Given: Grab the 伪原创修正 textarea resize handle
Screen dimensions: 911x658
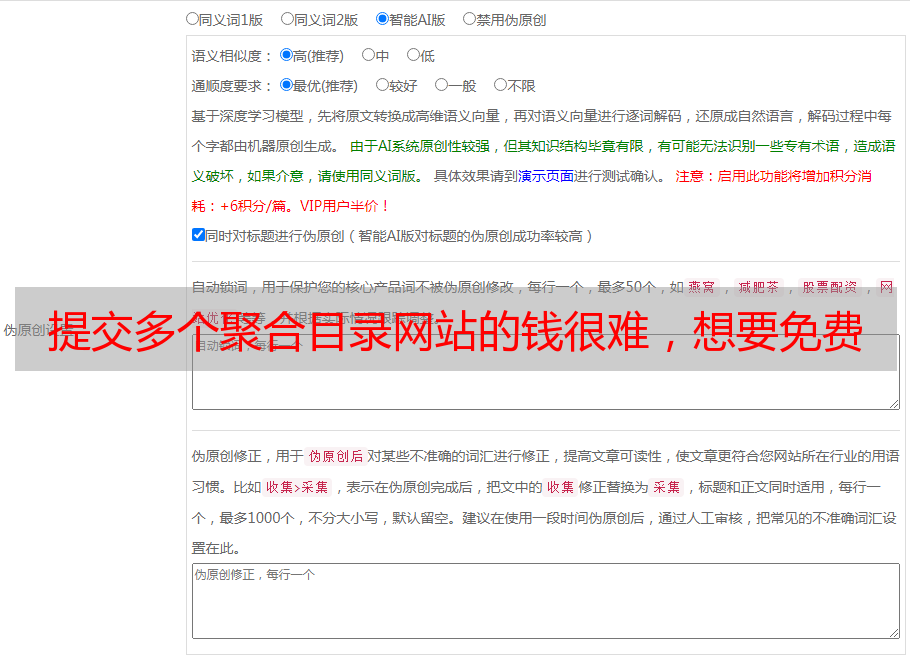Looking at the screenshot, I should click(x=894, y=632).
